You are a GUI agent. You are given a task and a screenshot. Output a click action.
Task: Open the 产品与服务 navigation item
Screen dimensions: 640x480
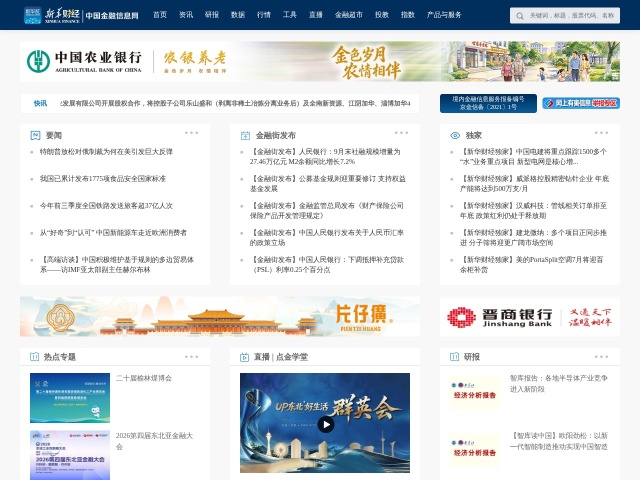444,15
